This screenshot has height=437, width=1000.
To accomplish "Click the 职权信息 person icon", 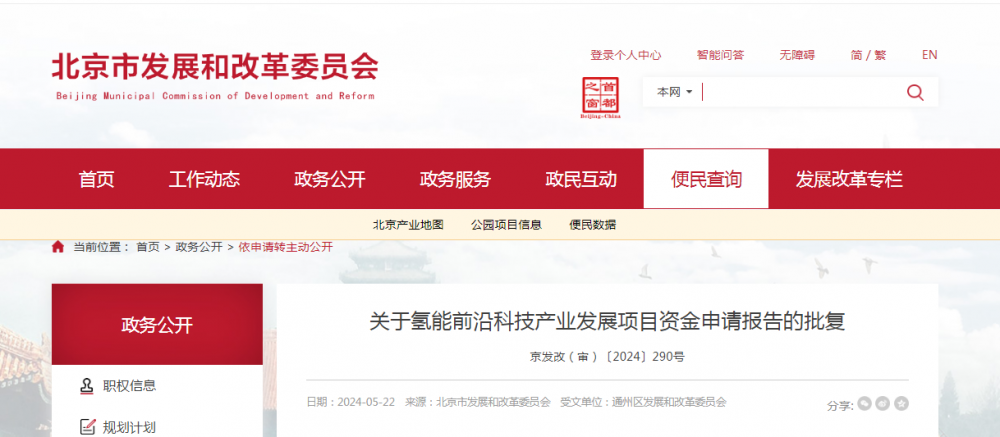I will pyautogui.click(x=86, y=385).
